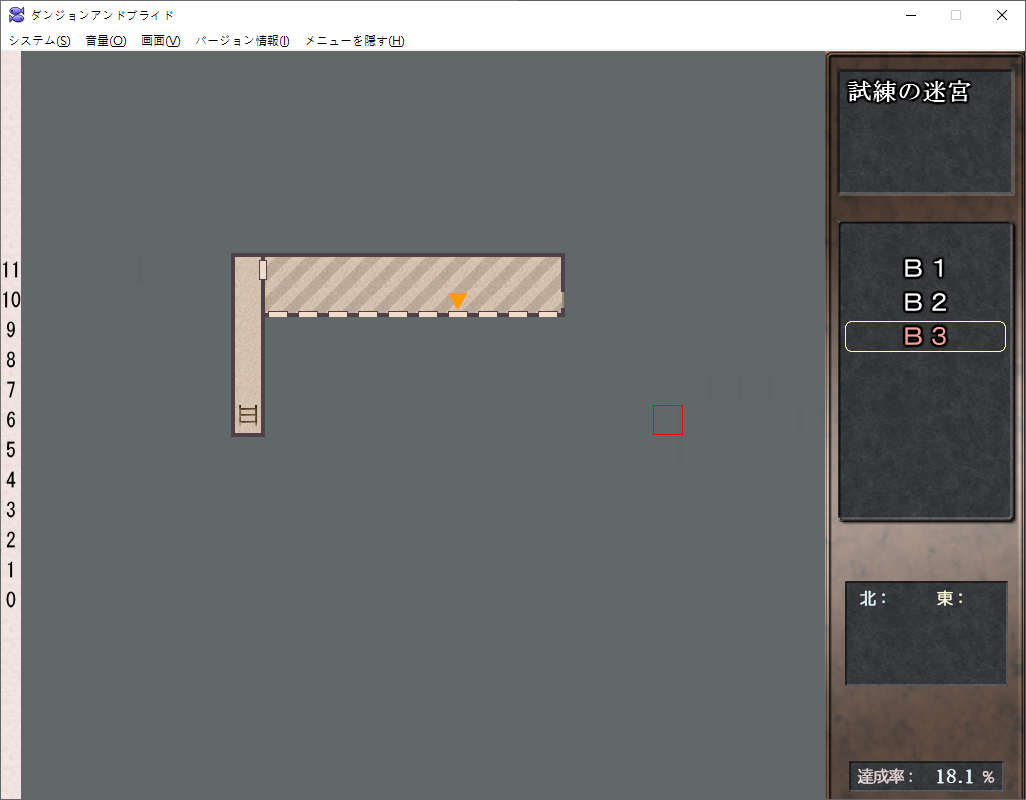
Task: Open the システム(S) menu
Action: click(x=39, y=41)
